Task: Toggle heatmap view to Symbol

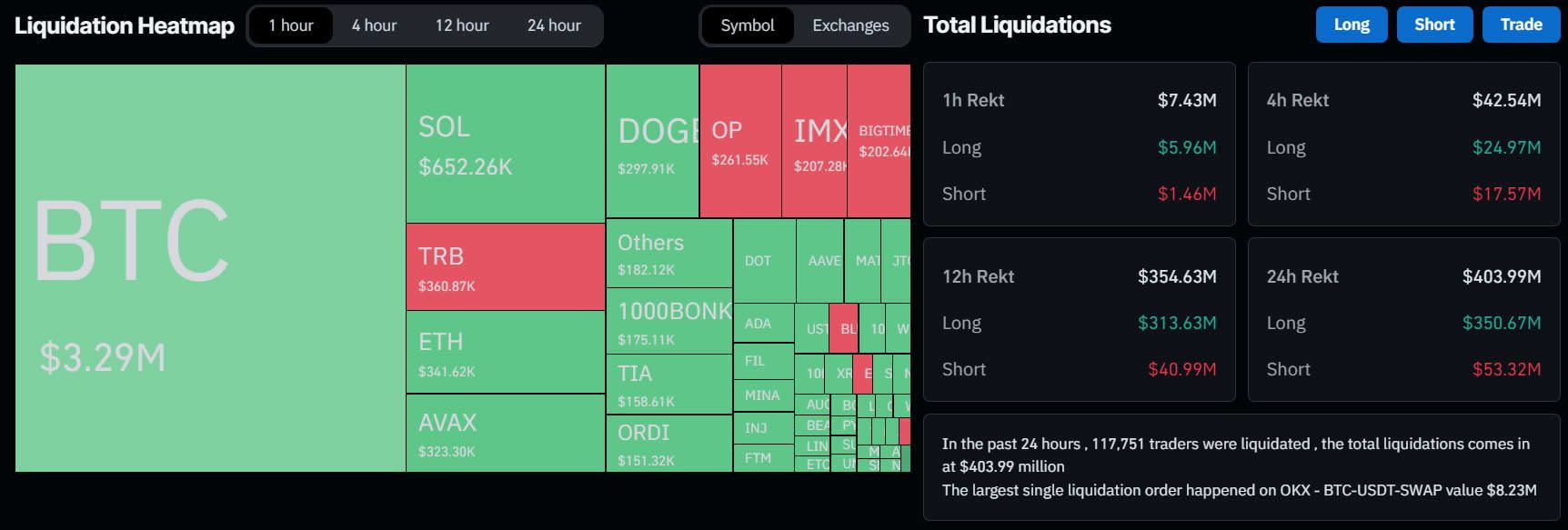Action: (748, 25)
